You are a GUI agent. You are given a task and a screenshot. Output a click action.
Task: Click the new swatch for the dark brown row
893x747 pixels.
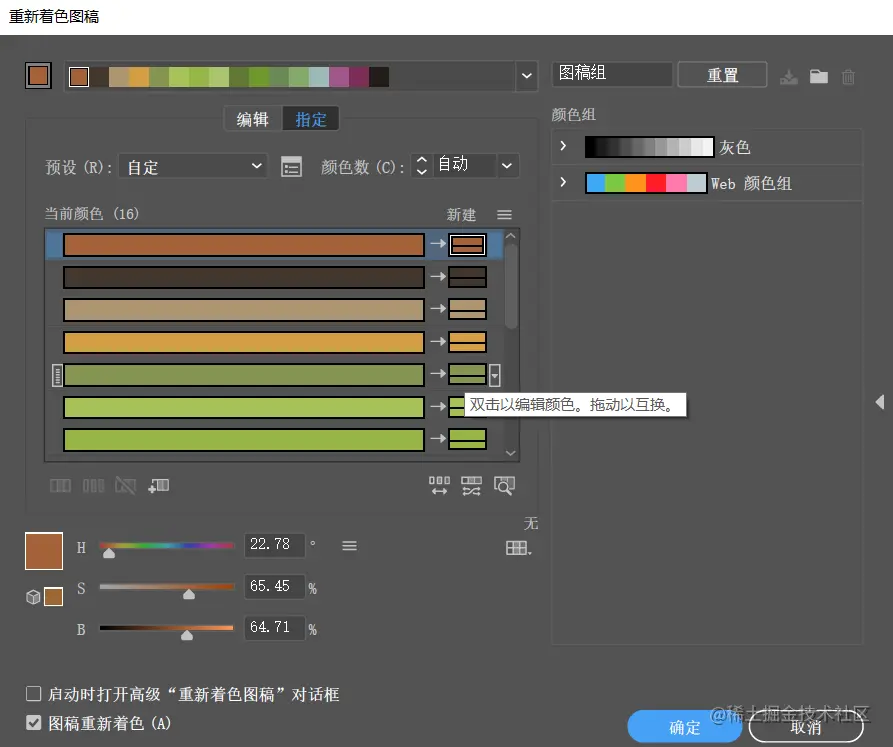pyautogui.click(x=468, y=277)
